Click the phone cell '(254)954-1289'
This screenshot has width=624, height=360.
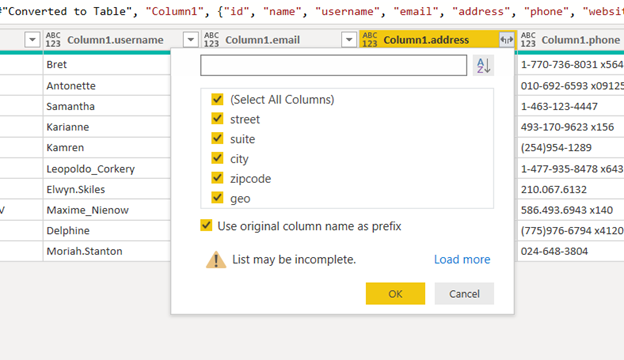pyautogui.click(x=571, y=148)
